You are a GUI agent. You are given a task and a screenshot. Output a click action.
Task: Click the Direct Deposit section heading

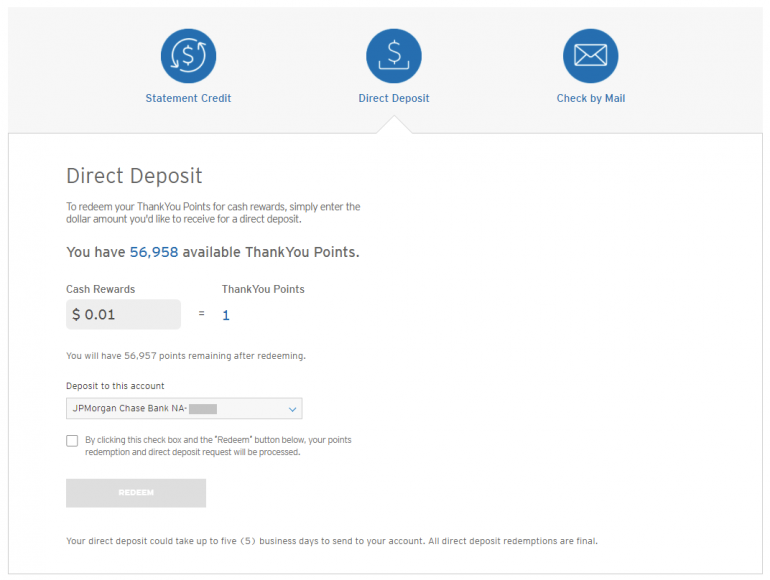coord(134,176)
